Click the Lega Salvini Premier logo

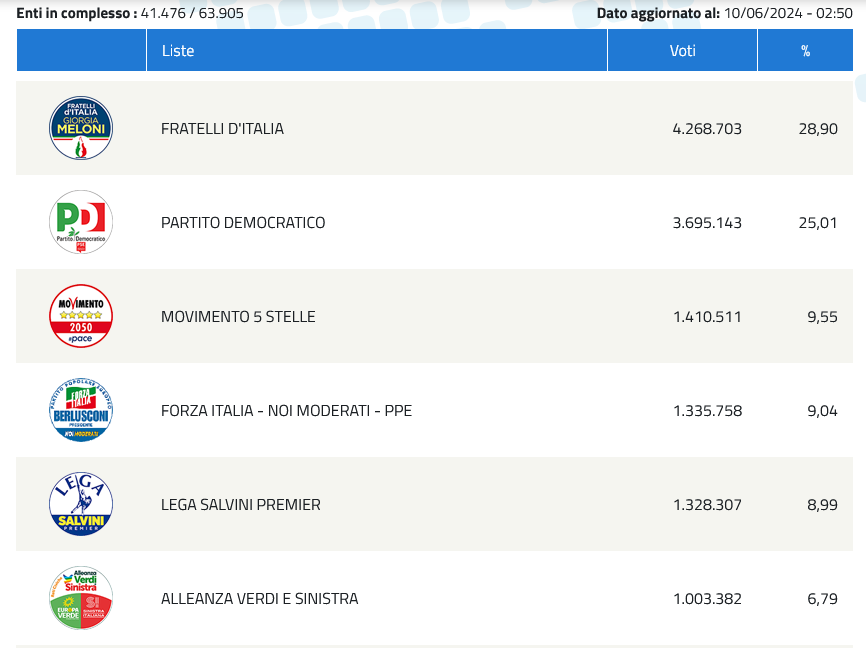(x=81, y=504)
